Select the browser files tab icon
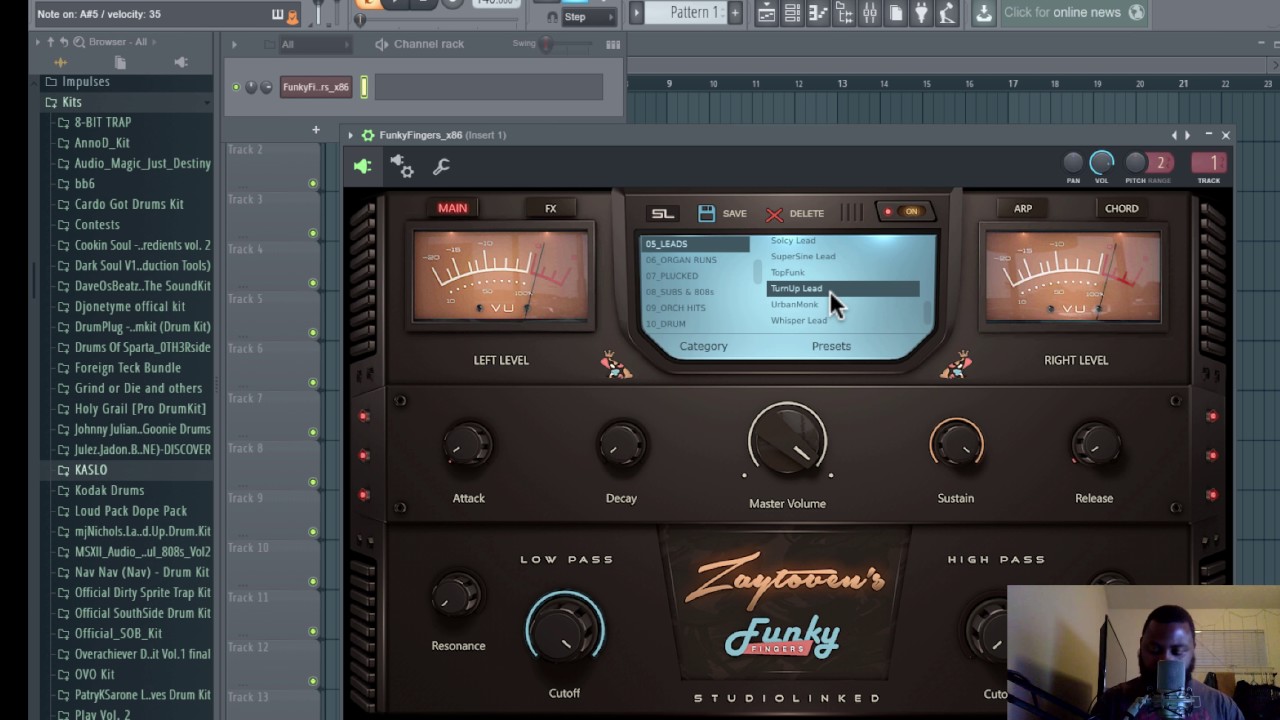This screenshot has width=1280, height=720. [120, 62]
